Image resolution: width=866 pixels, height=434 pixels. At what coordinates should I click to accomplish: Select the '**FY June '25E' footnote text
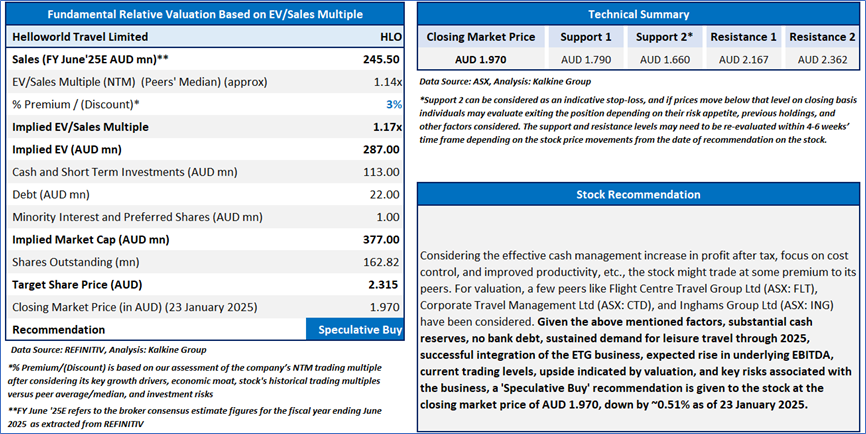(x=194, y=417)
